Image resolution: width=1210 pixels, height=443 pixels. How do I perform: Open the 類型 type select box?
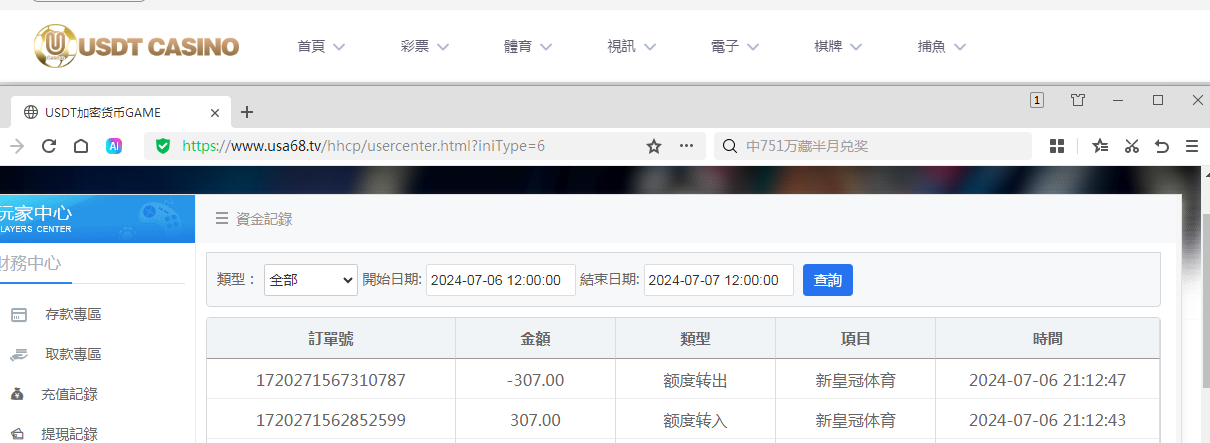tap(310, 280)
